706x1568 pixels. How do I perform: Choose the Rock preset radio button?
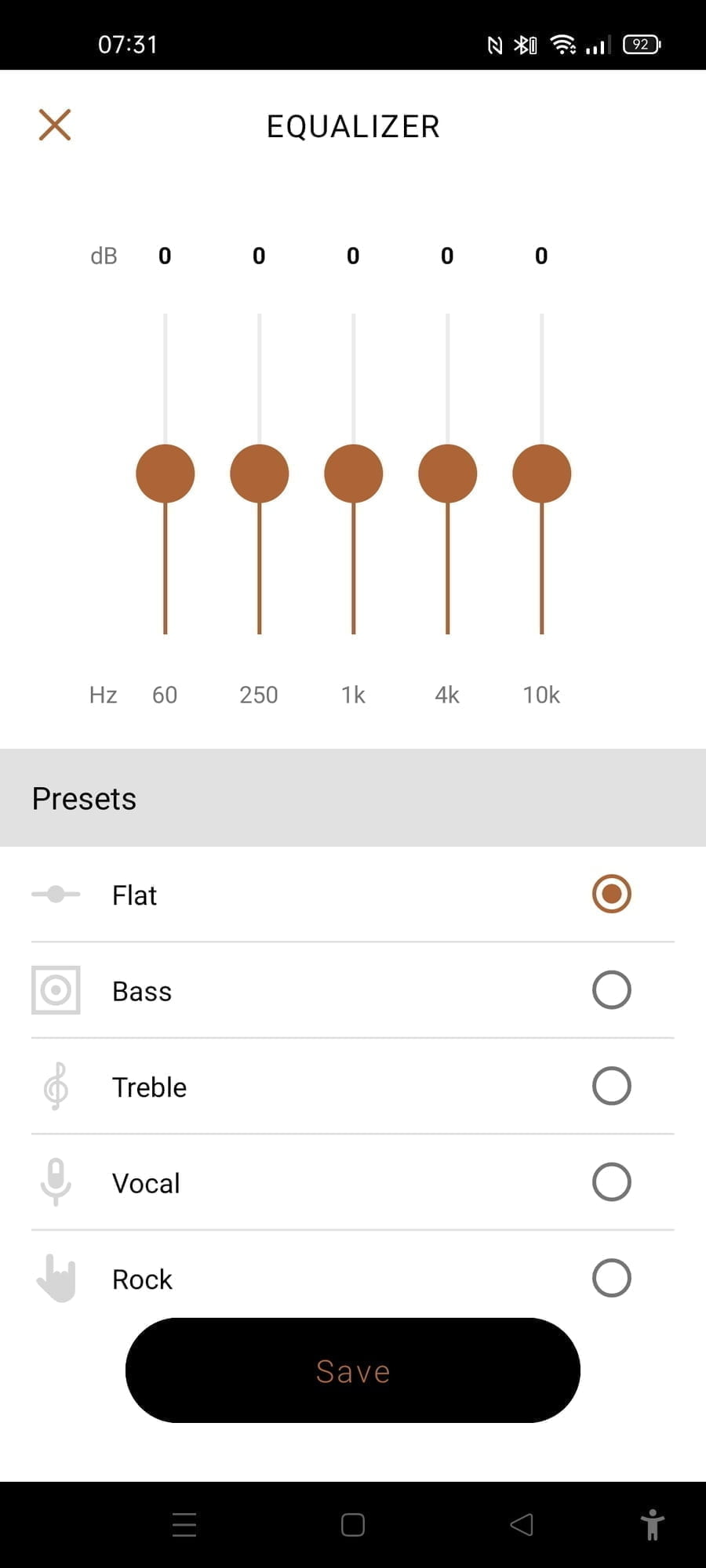[612, 1278]
